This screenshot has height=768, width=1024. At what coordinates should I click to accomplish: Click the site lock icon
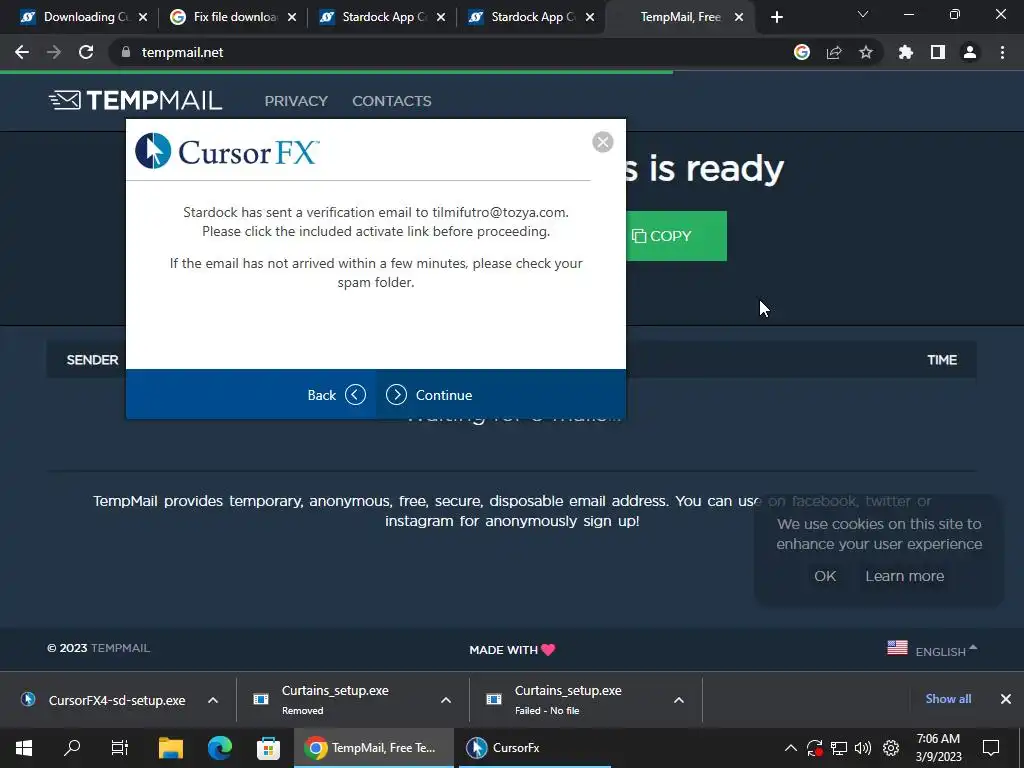(126, 52)
